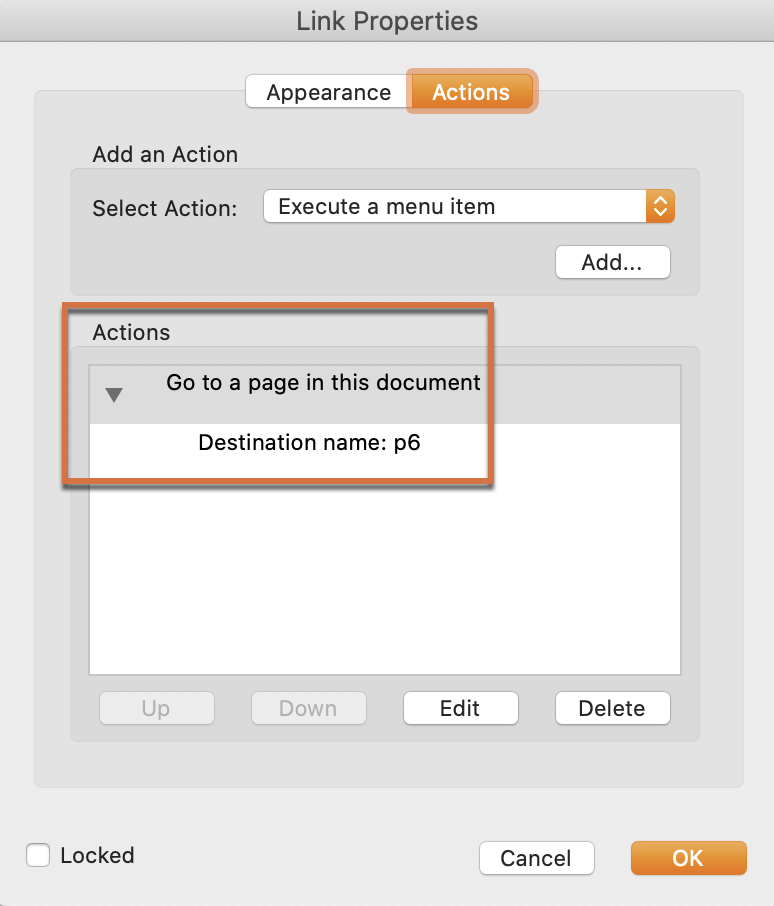
Task: Collapse the disclosure triangle next to the action
Action: click(113, 394)
